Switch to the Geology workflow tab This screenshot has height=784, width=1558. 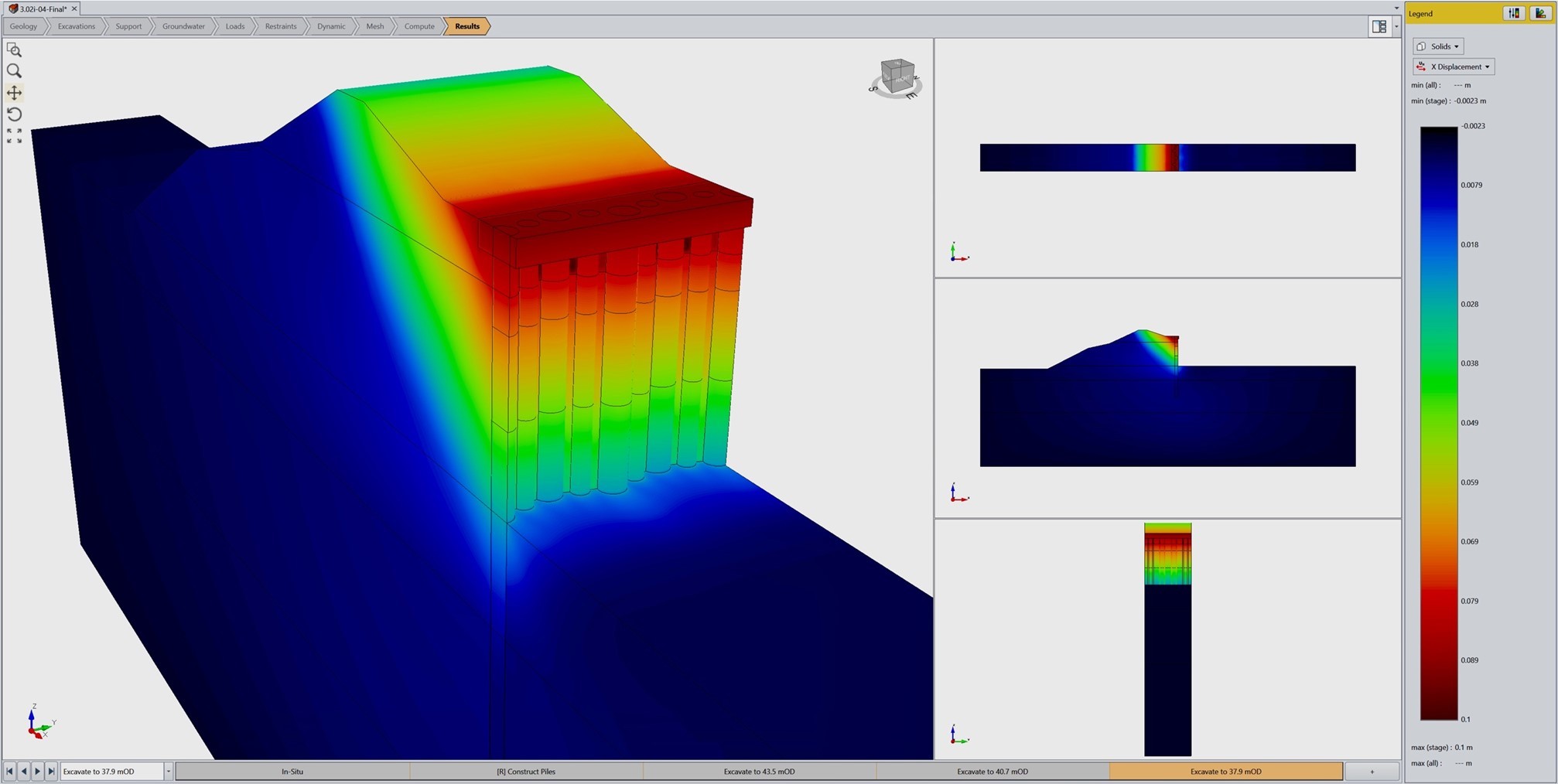(x=23, y=26)
